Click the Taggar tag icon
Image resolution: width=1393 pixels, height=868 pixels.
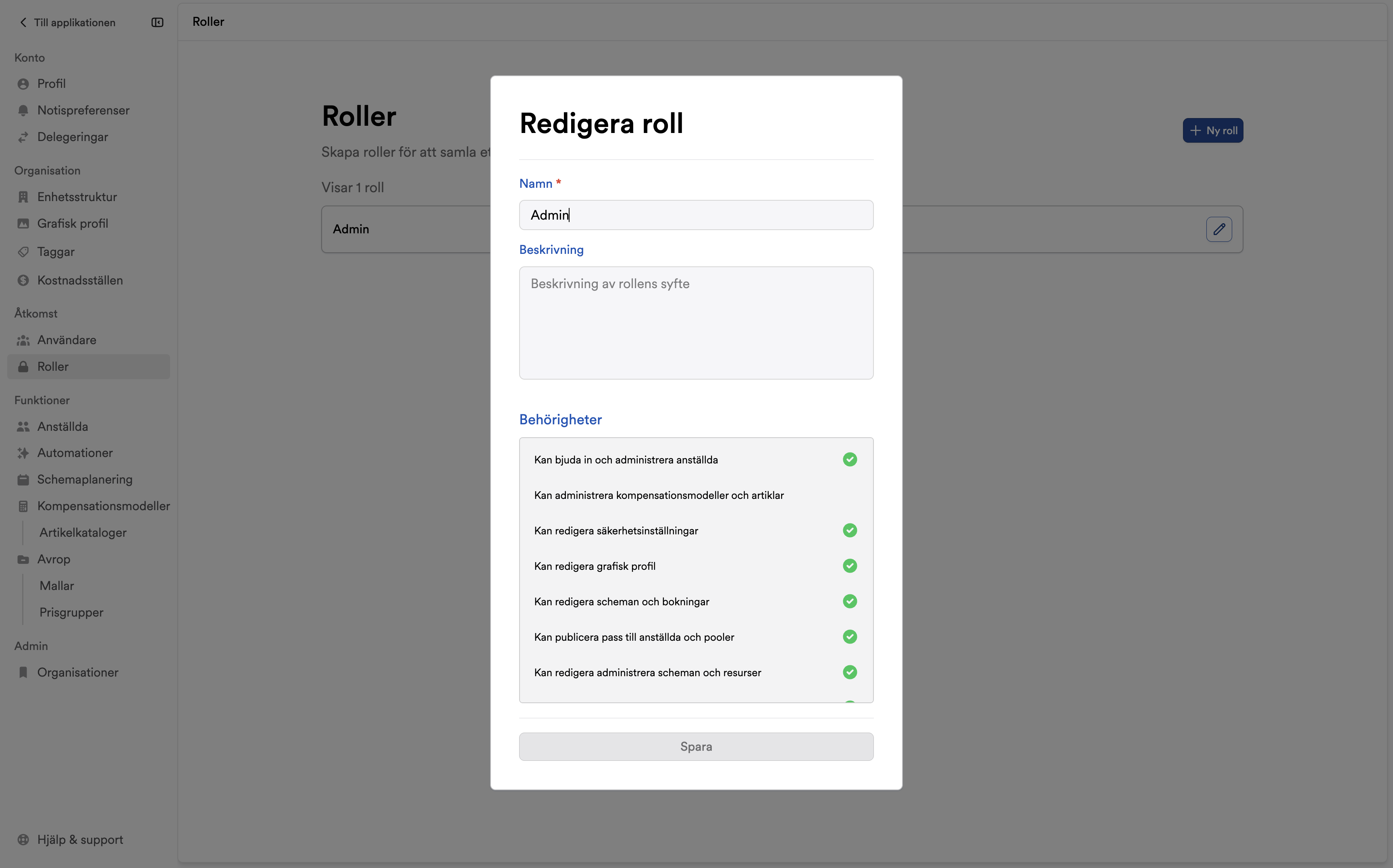click(x=23, y=252)
